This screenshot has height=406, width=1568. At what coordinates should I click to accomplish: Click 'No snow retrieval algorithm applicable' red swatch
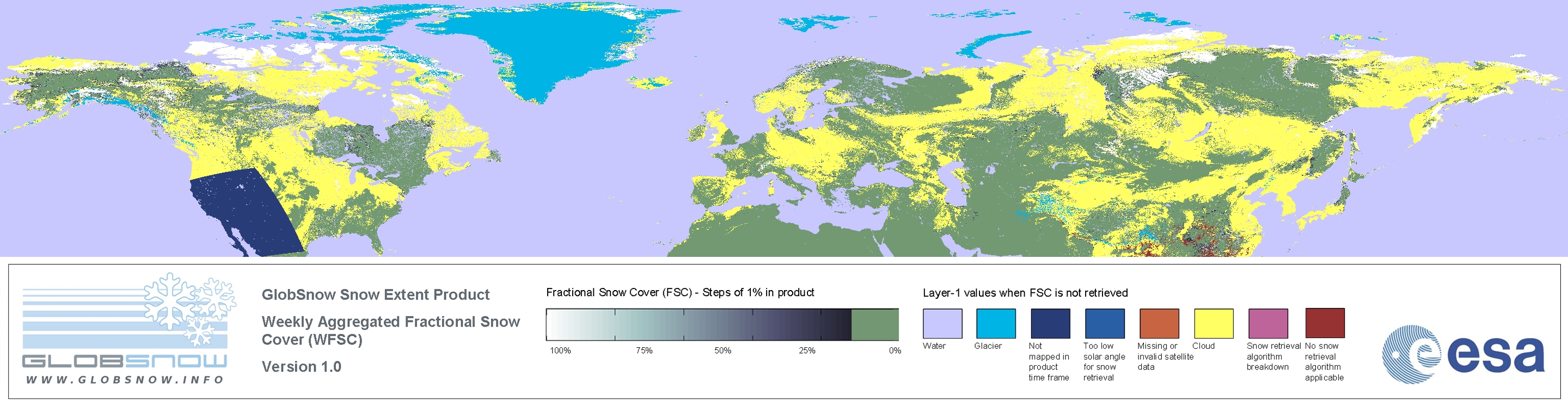click(1325, 323)
